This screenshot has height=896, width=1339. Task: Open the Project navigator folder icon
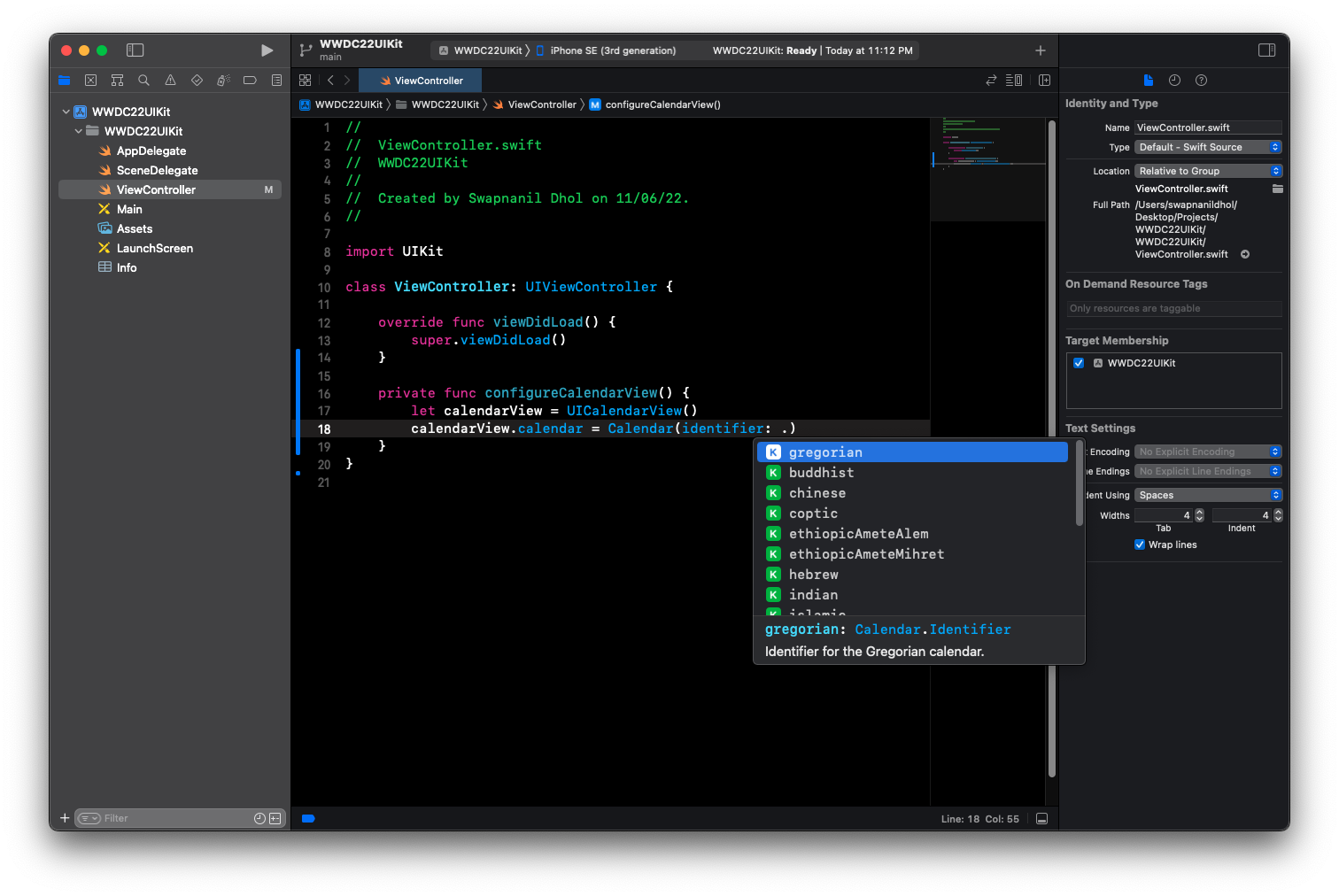(x=64, y=81)
